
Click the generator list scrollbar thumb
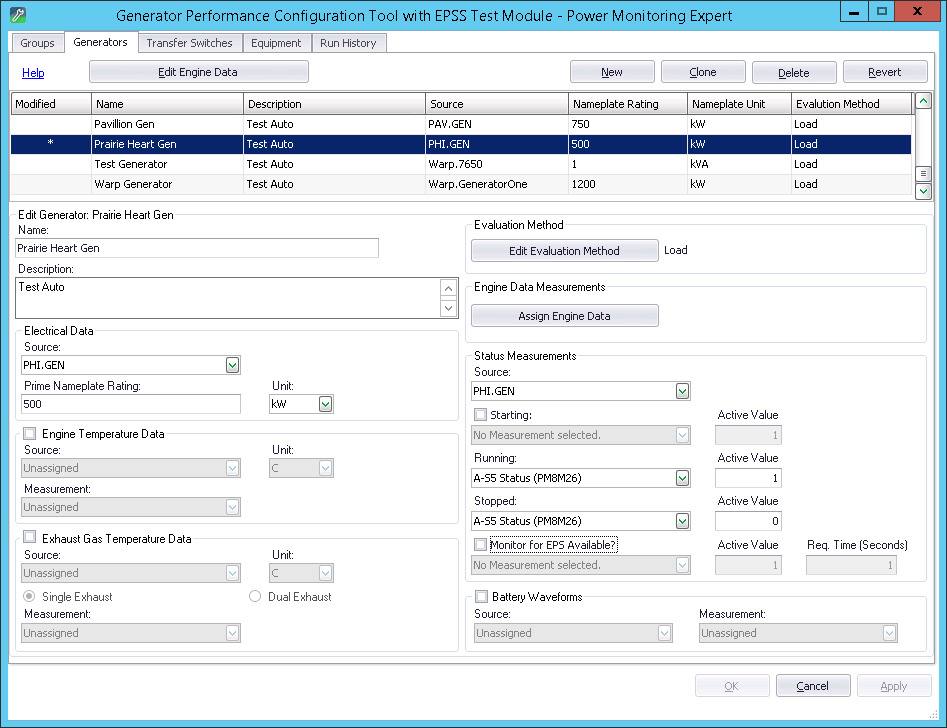tap(923, 173)
